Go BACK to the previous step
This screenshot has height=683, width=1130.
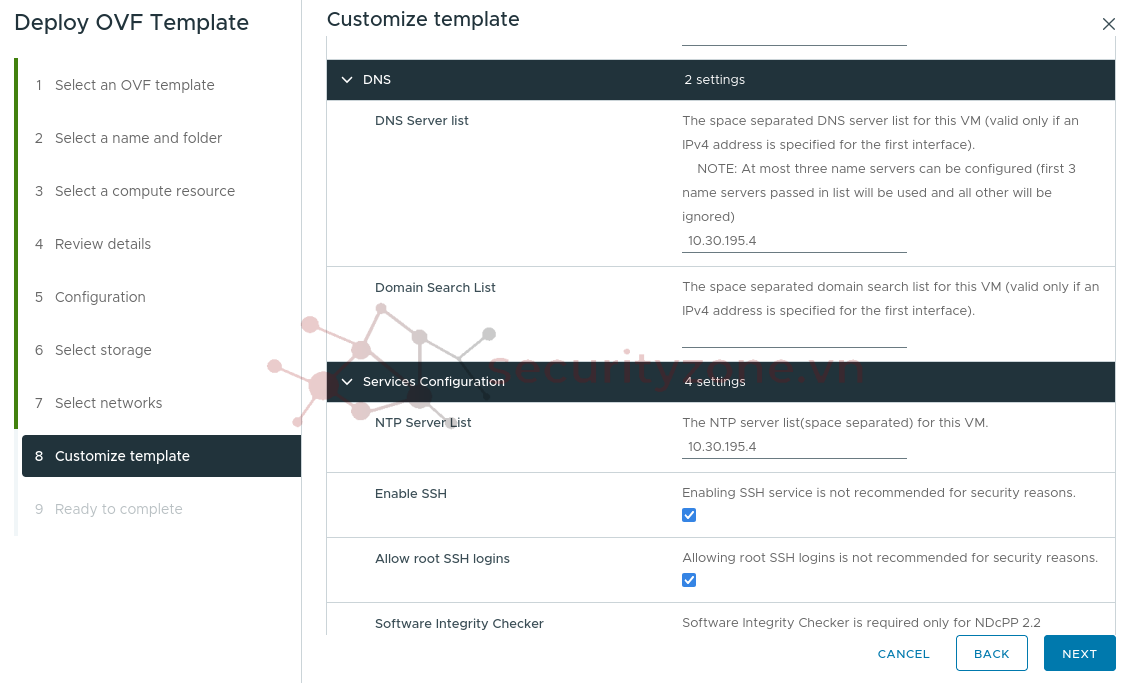point(991,654)
